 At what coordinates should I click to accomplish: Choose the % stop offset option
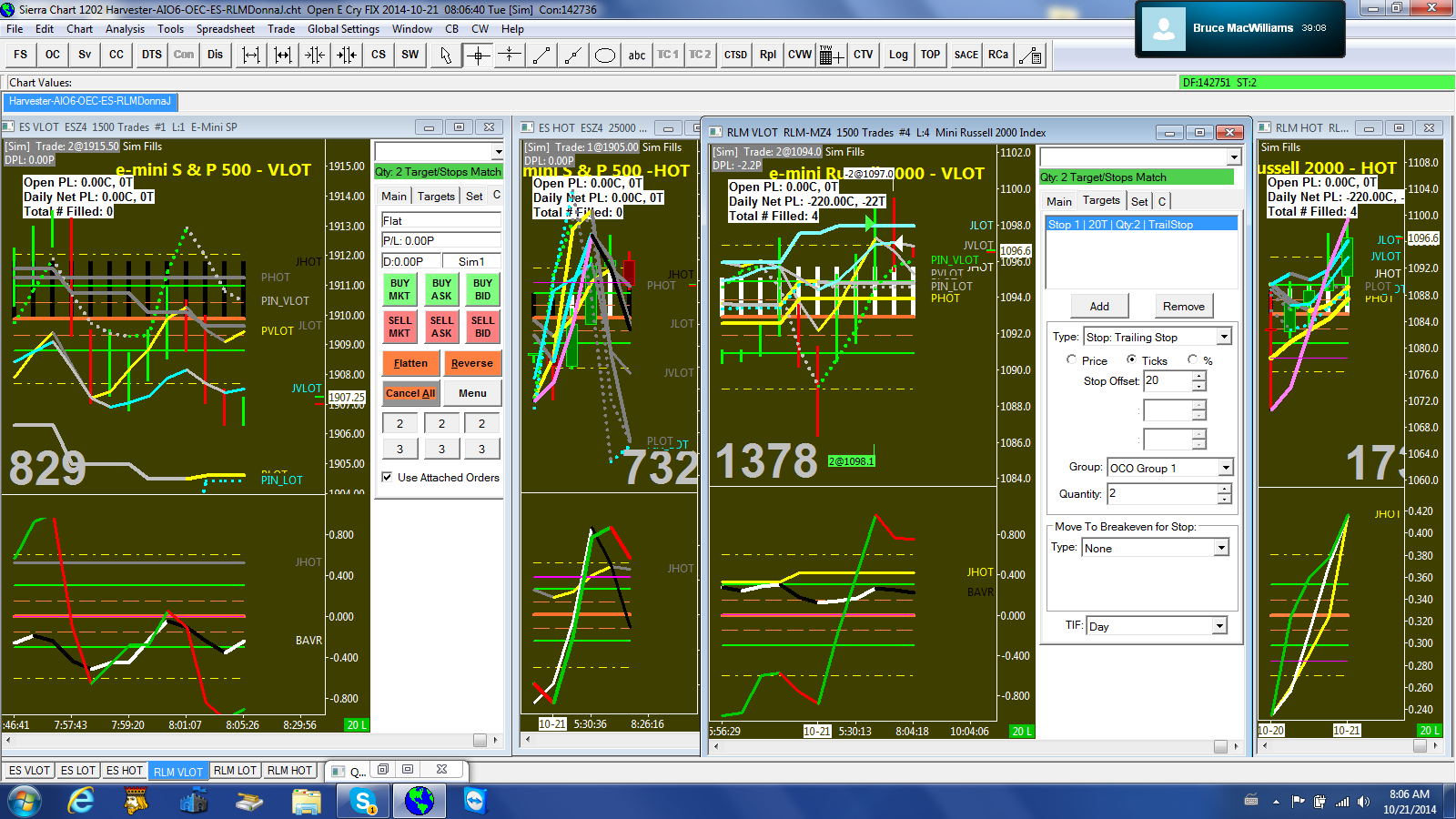coord(1192,360)
